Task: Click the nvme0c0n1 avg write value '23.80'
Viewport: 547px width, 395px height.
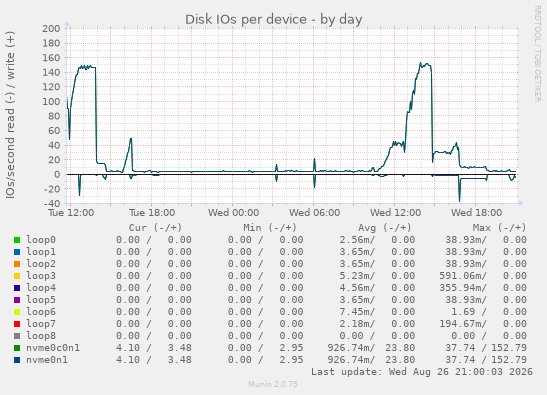Action: pyautogui.click(x=400, y=348)
